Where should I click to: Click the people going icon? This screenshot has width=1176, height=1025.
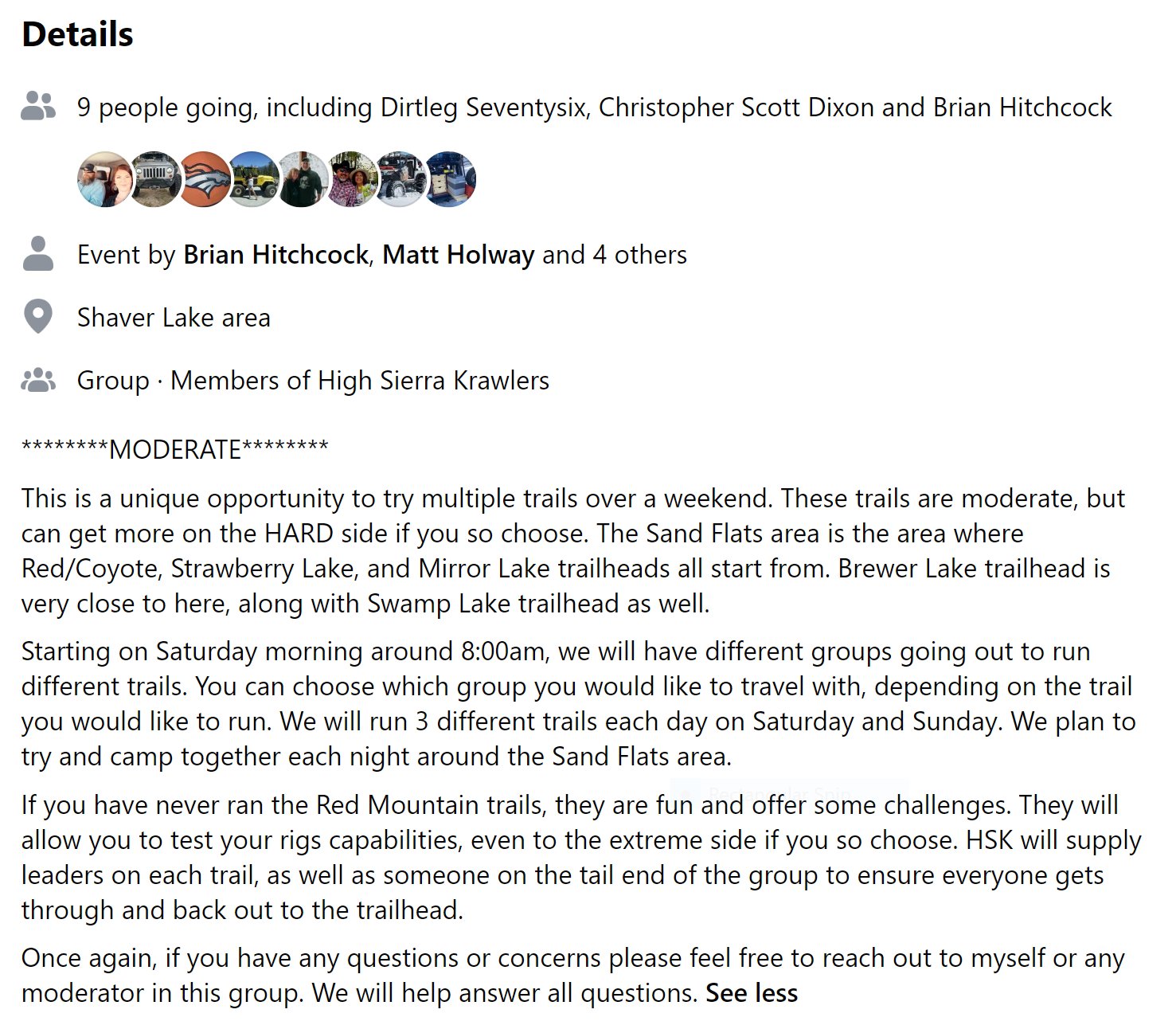pos(38,106)
